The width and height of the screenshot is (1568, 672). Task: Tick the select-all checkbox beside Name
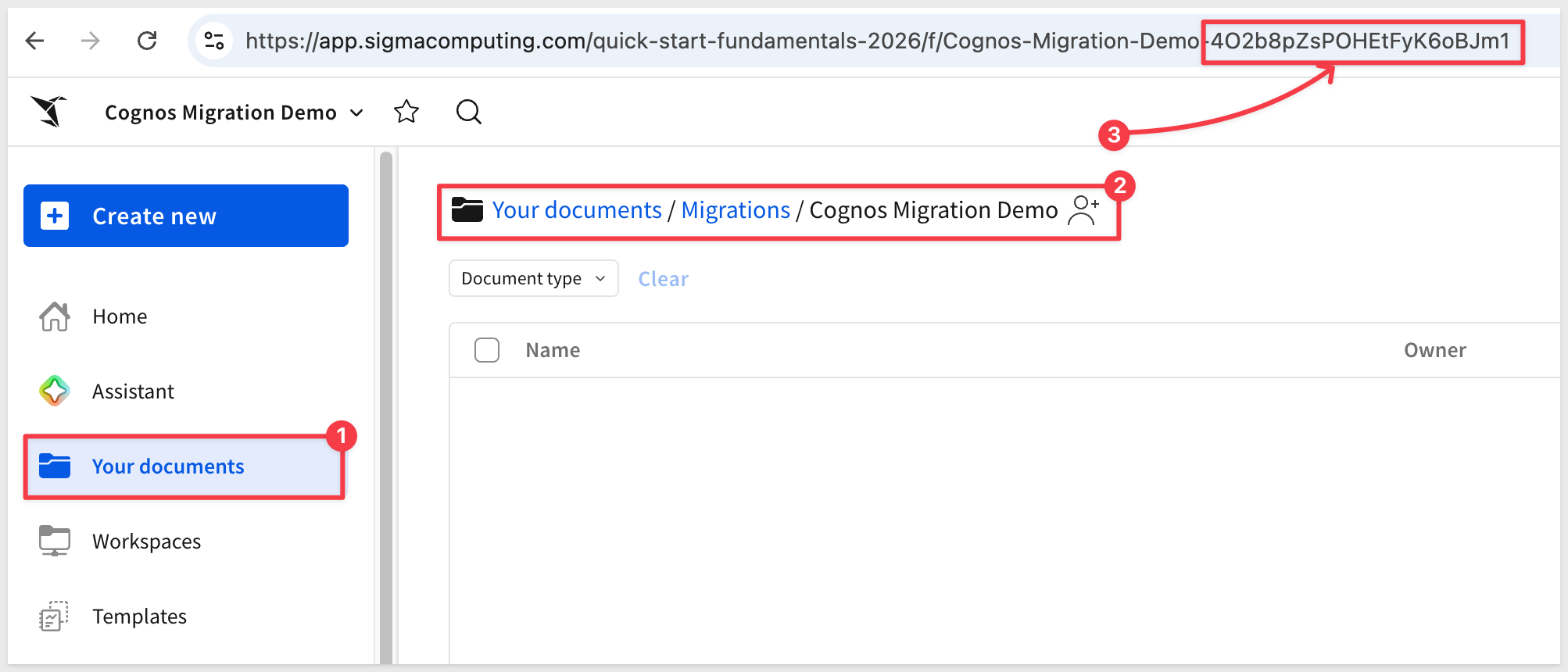pyautogui.click(x=487, y=350)
